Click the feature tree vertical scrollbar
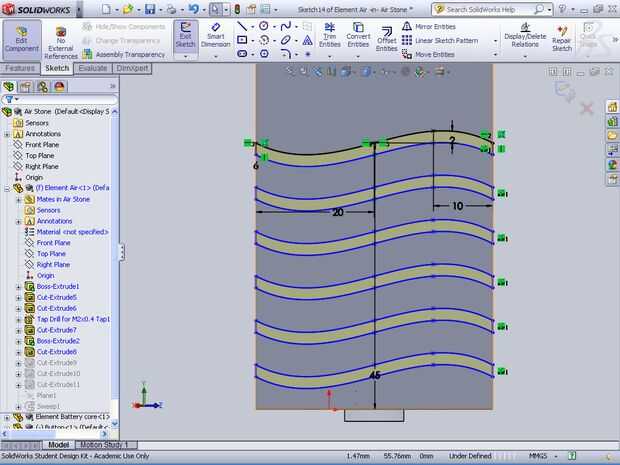The height and width of the screenshot is (465, 620). point(115,267)
